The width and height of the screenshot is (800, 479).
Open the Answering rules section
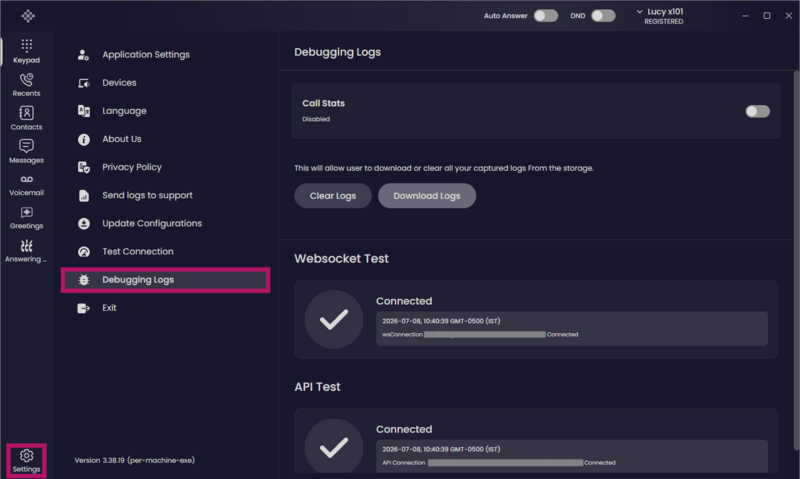pos(27,251)
